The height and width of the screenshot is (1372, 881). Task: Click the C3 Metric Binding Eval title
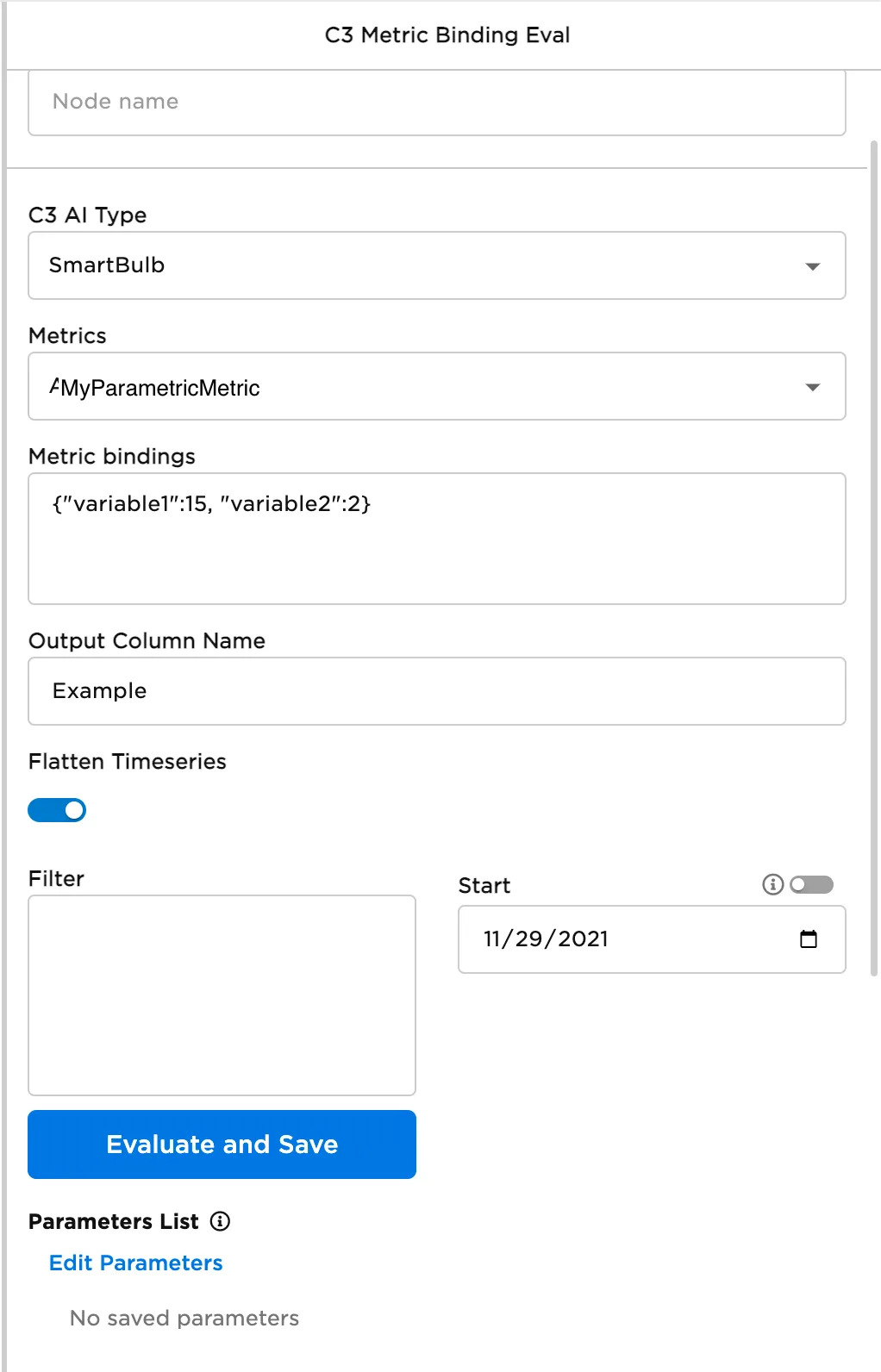447,35
